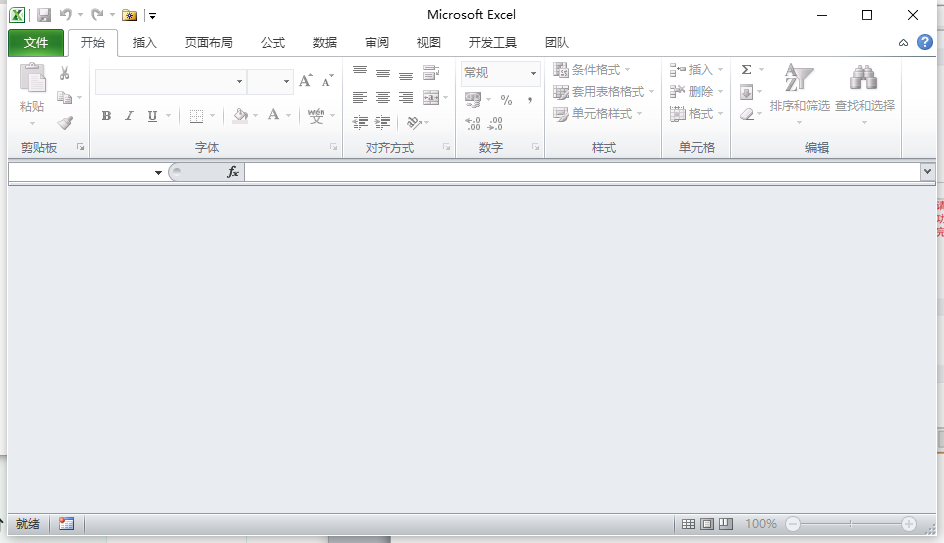Screen dimensions: 944x543
Task: Switch to the 数据 tab
Action: pyautogui.click(x=324, y=43)
